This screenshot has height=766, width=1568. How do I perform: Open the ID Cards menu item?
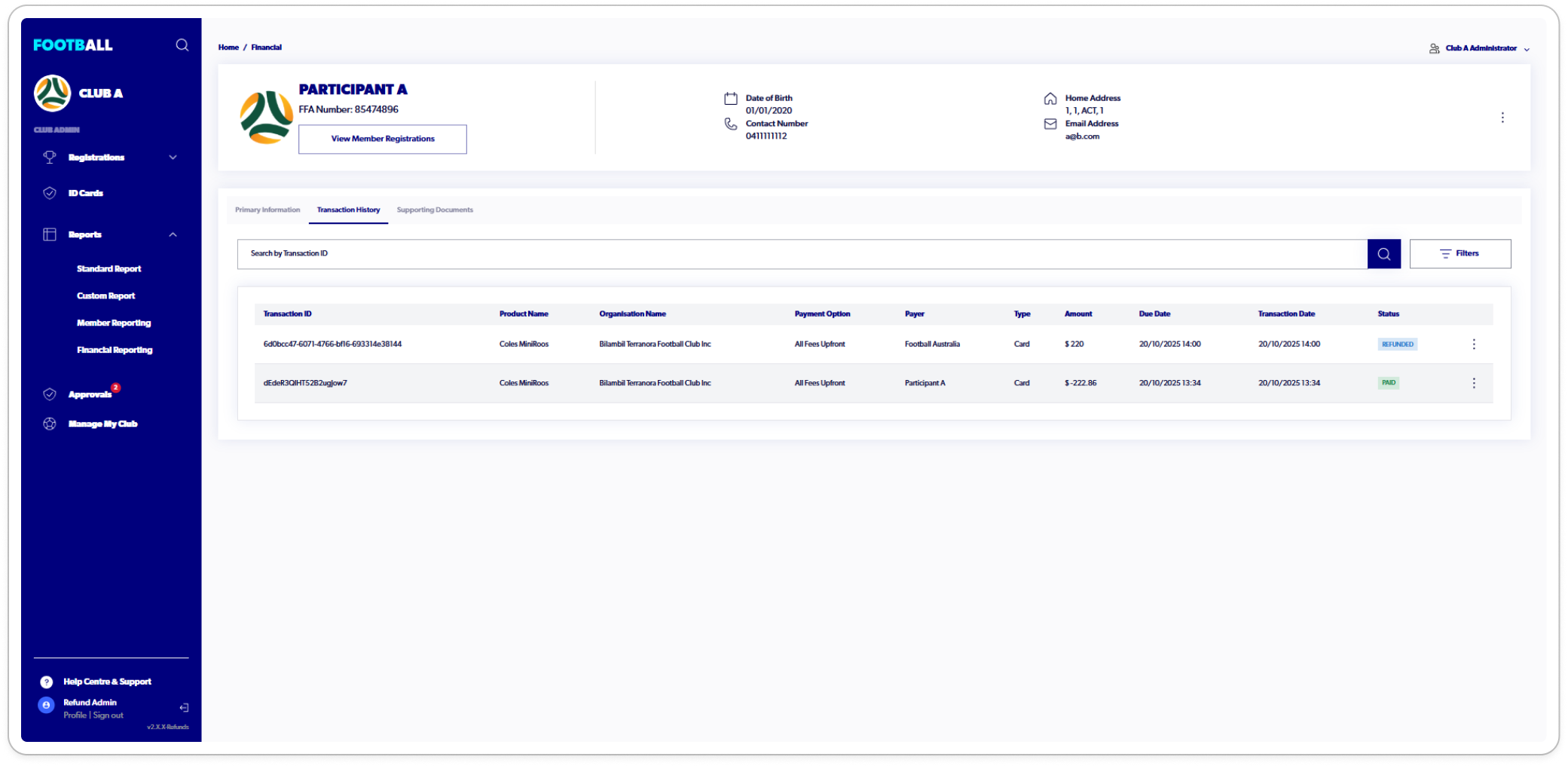pyautogui.click(x=86, y=193)
